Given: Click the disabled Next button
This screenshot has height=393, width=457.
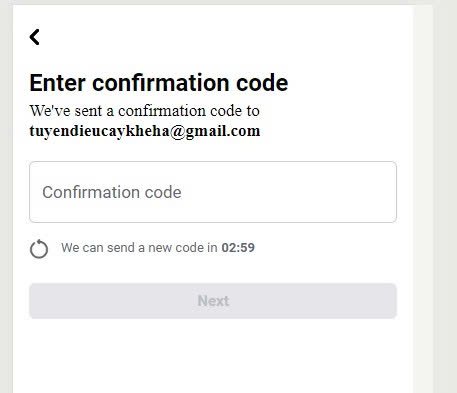Looking at the screenshot, I should 213,301.
